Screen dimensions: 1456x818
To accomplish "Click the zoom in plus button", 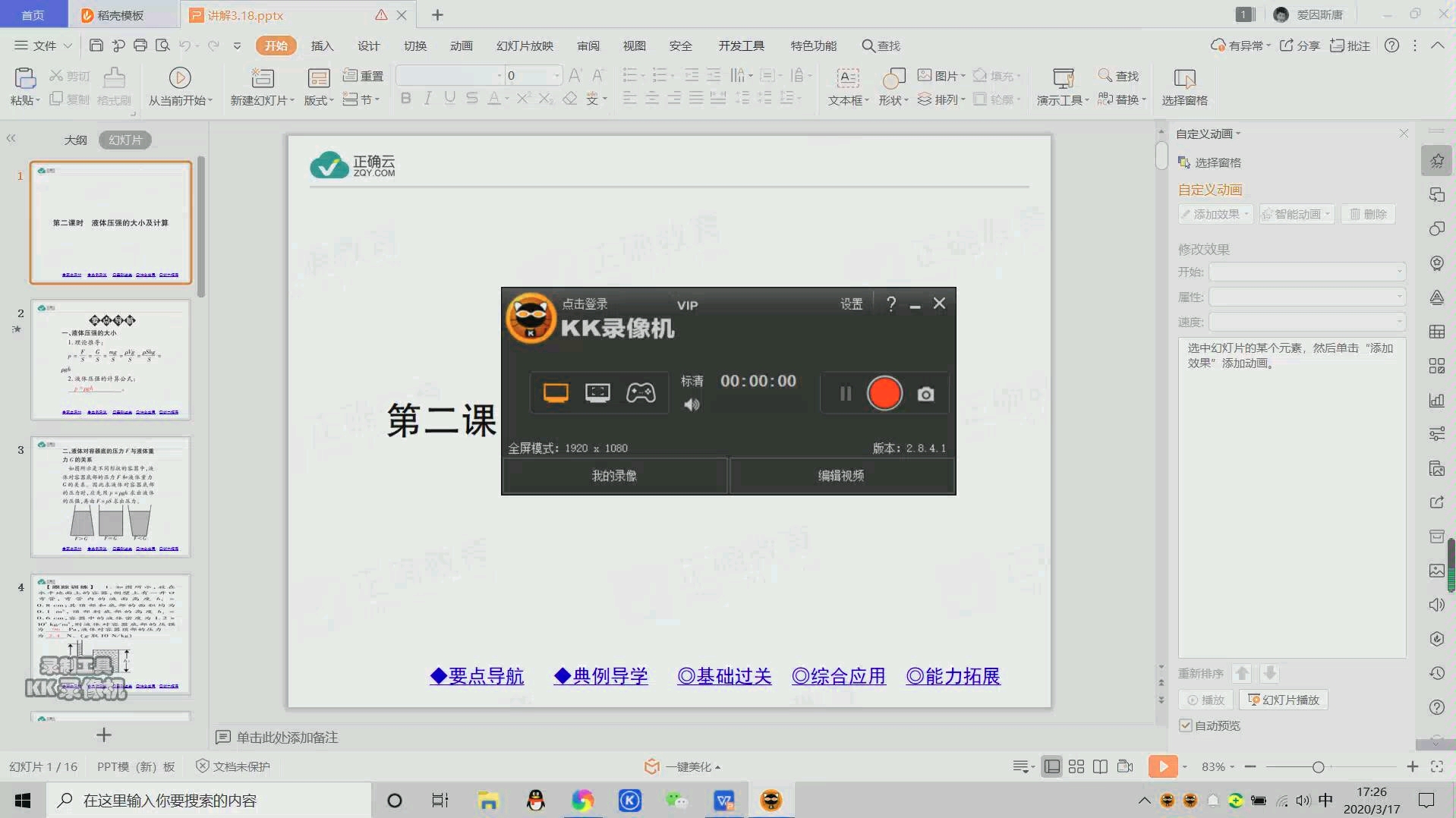I will click(1412, 767).
